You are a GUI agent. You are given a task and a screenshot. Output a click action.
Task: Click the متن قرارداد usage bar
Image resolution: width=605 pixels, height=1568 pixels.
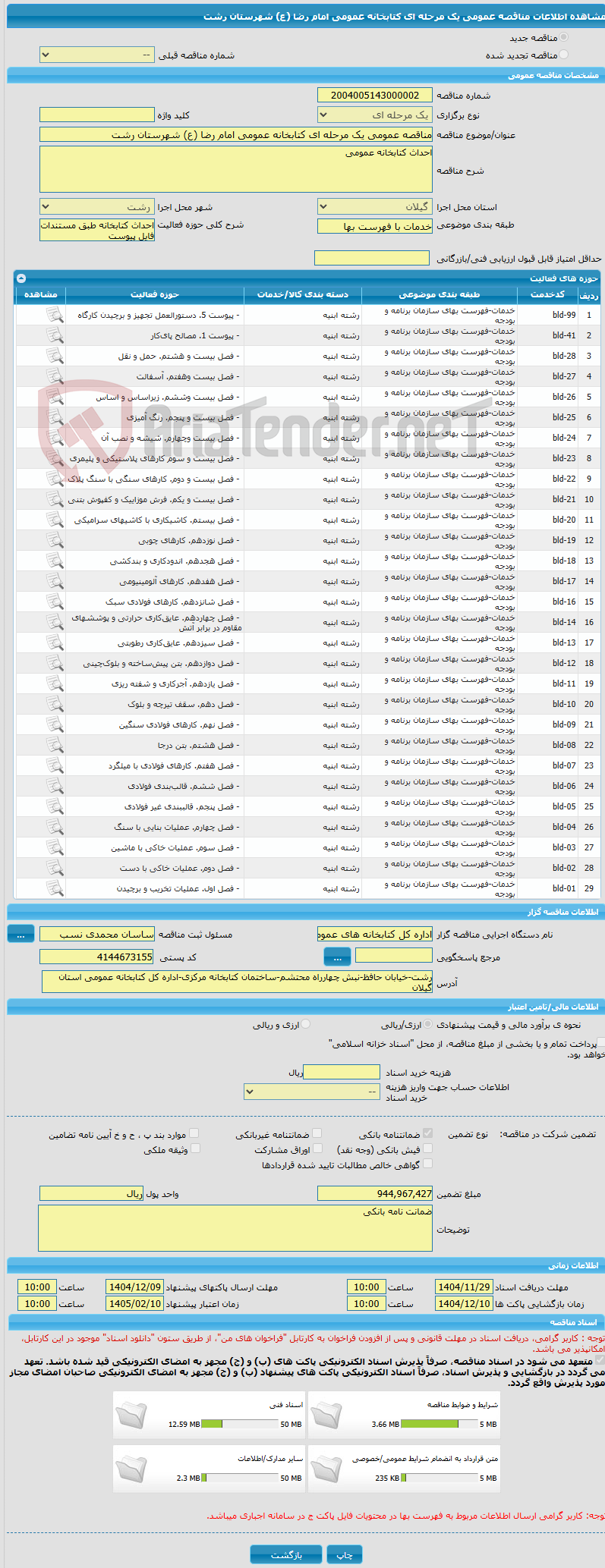(440, 1477)
